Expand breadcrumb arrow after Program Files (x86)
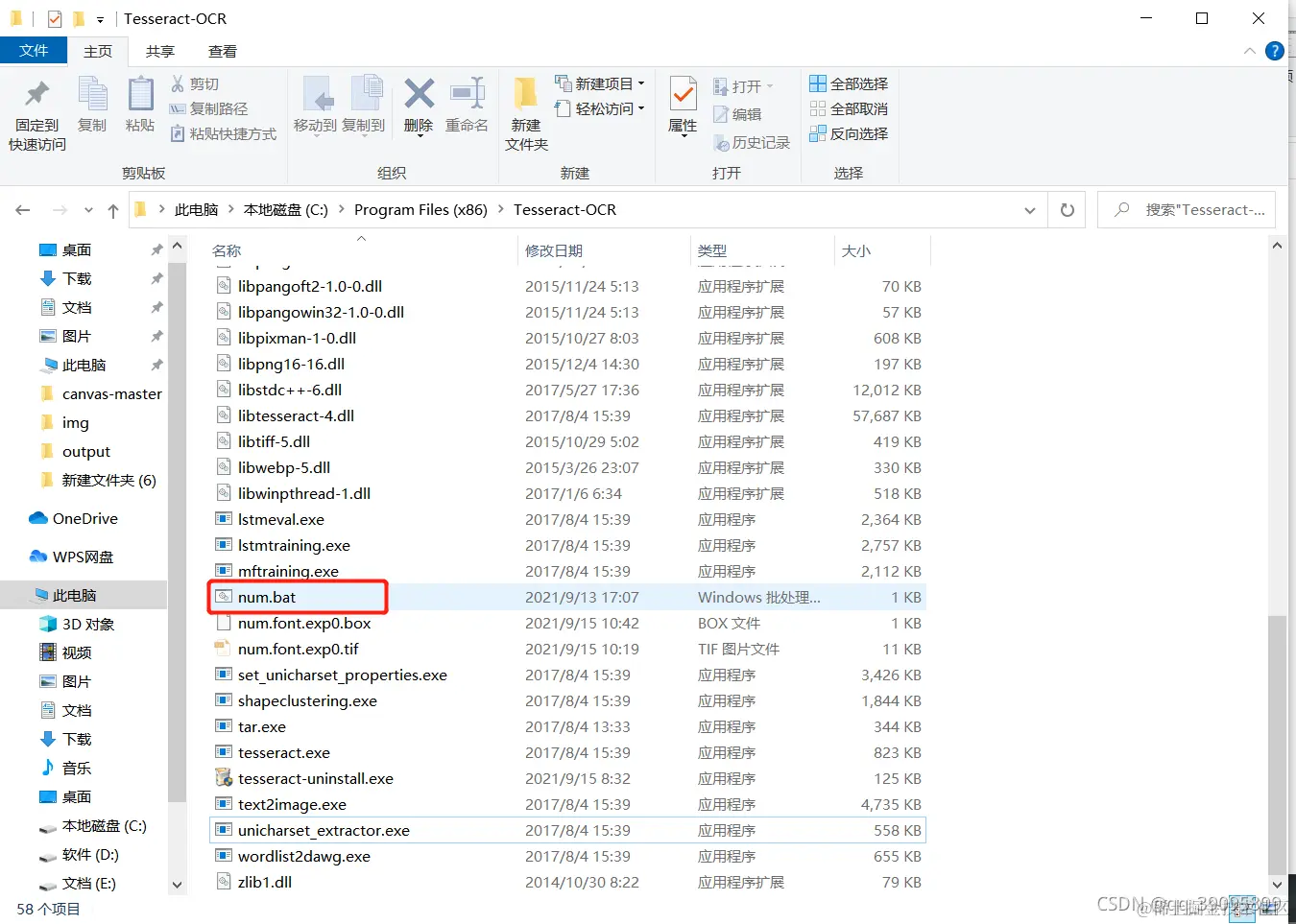1296x924 pixels. point(500,209)
